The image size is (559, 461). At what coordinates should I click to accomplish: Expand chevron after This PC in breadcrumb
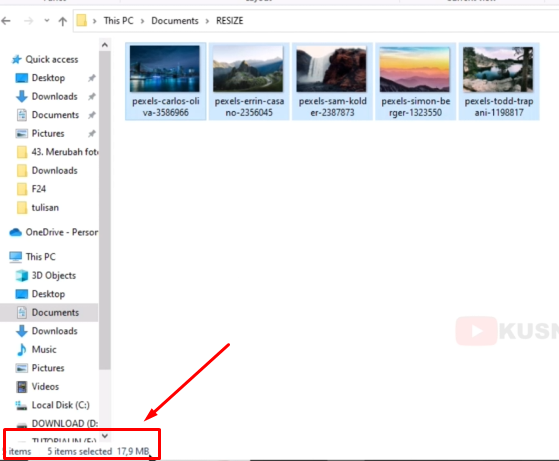pos(142,21)
